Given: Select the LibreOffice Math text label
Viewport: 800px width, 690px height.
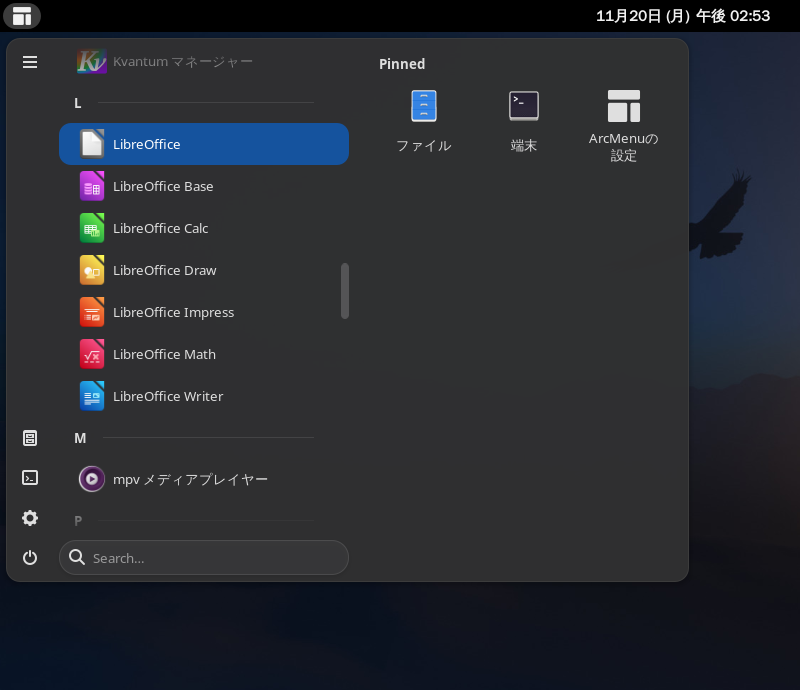Looking at the screenshot, I should click(164, 354).
